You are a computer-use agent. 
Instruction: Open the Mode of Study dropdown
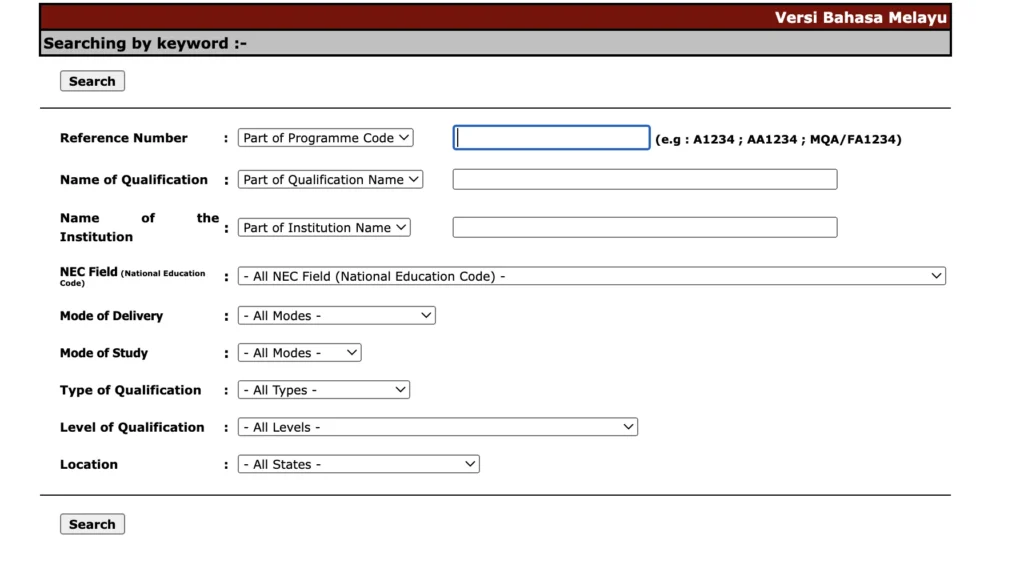tap(299, 353)
